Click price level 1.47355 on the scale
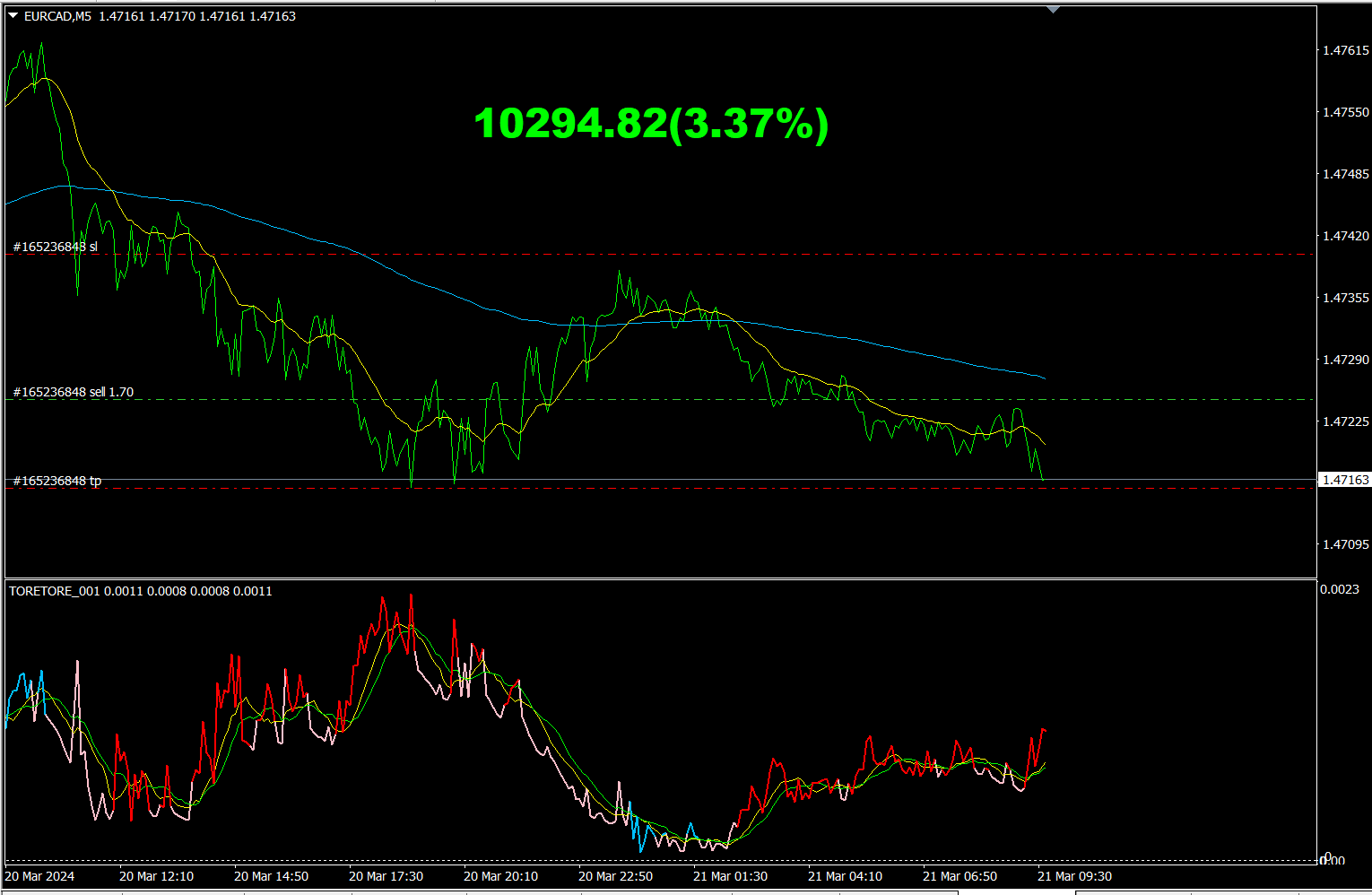1372x895 pixels. point(1346,298)
